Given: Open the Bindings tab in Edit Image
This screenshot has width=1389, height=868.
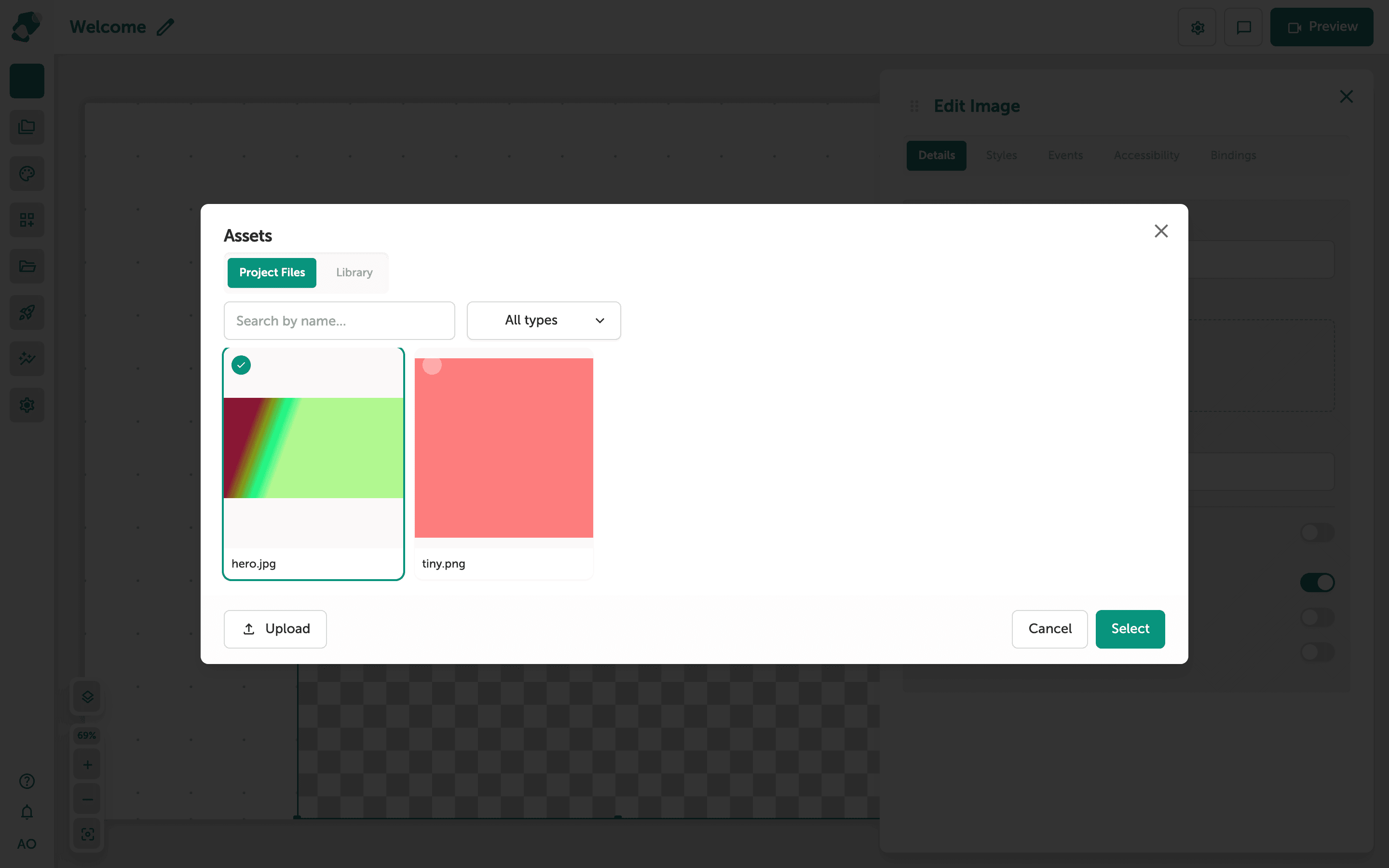Looking at the screenshot, I should (x=1233, y=156).
